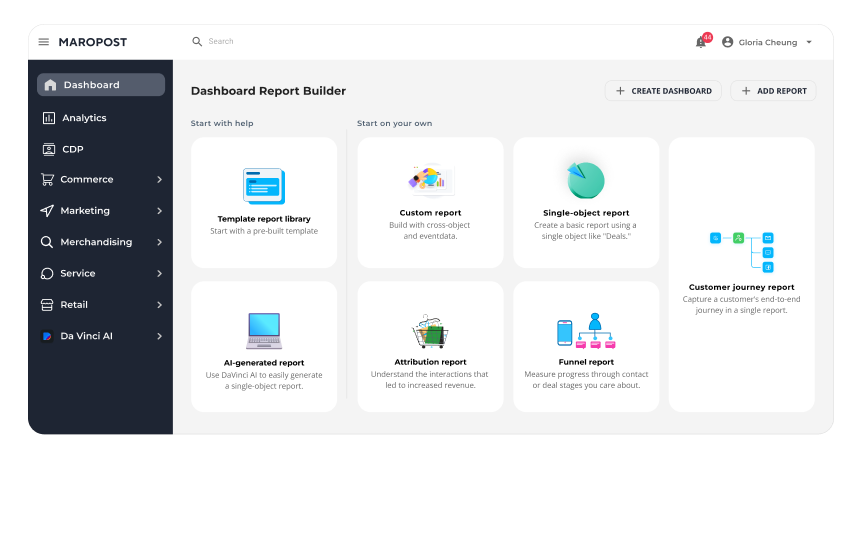Open the Merchandising menu item

tap(96, 242)
